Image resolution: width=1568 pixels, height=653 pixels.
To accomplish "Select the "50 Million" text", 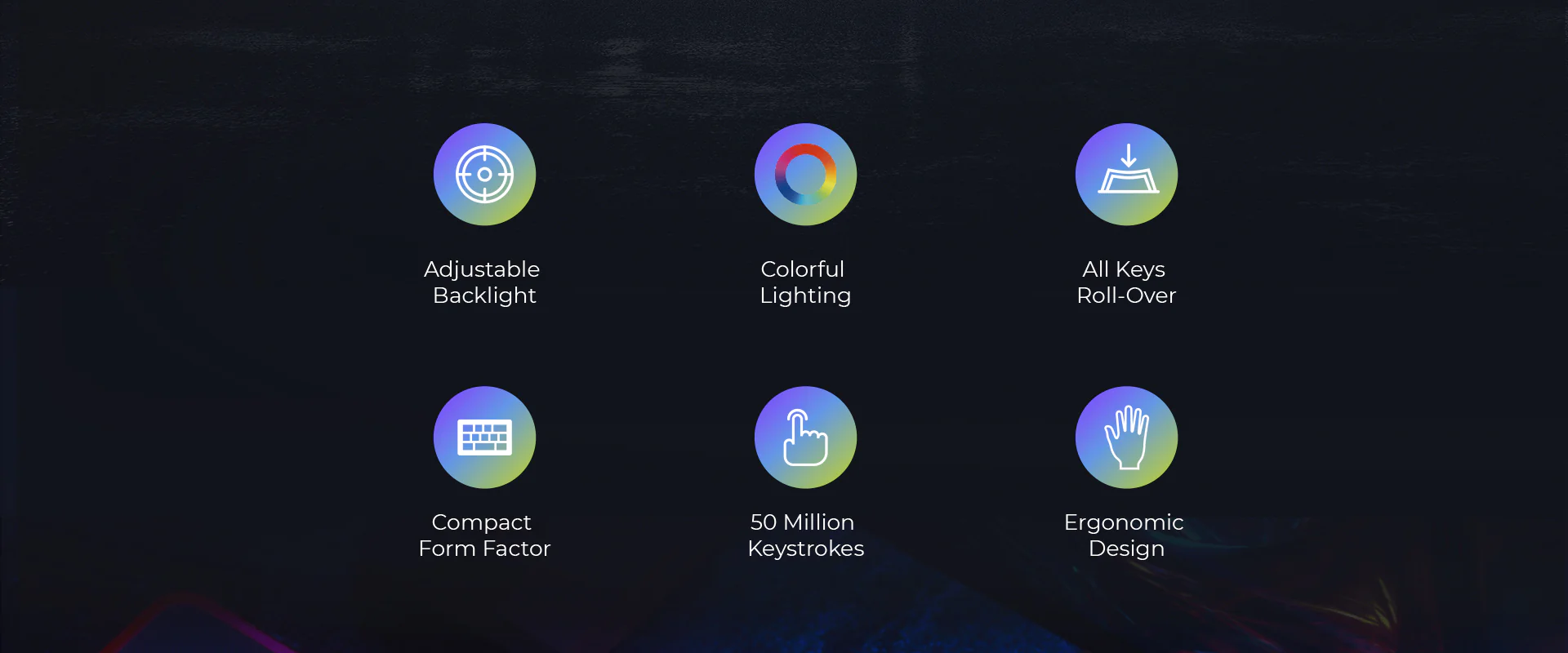I will pos(802,522).
